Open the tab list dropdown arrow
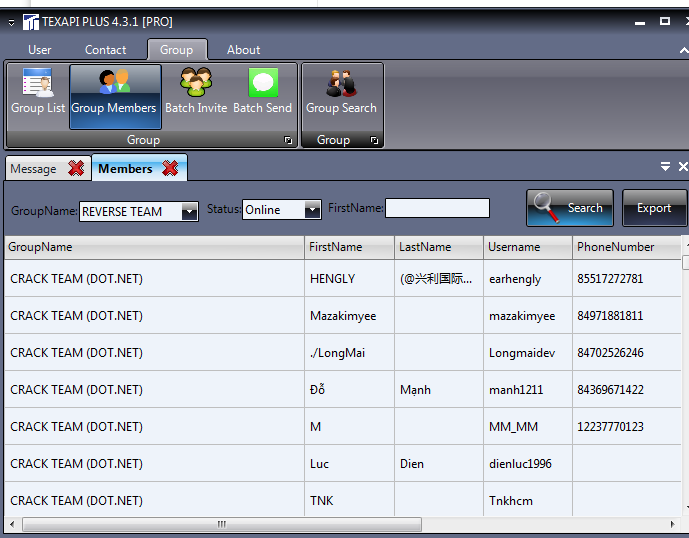 pos(665,167)
